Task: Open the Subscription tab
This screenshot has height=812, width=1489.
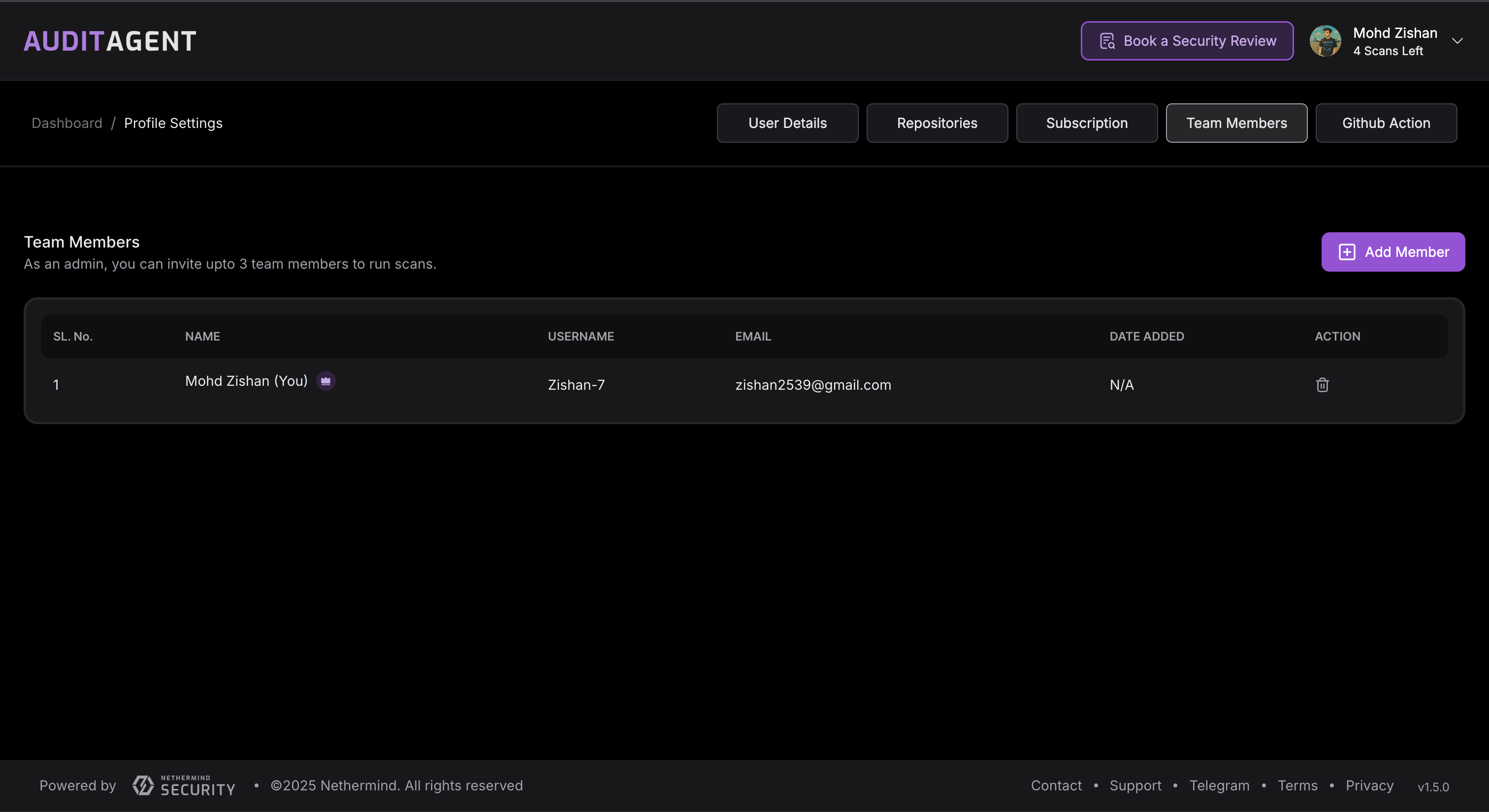Action: click(1087, 123)
